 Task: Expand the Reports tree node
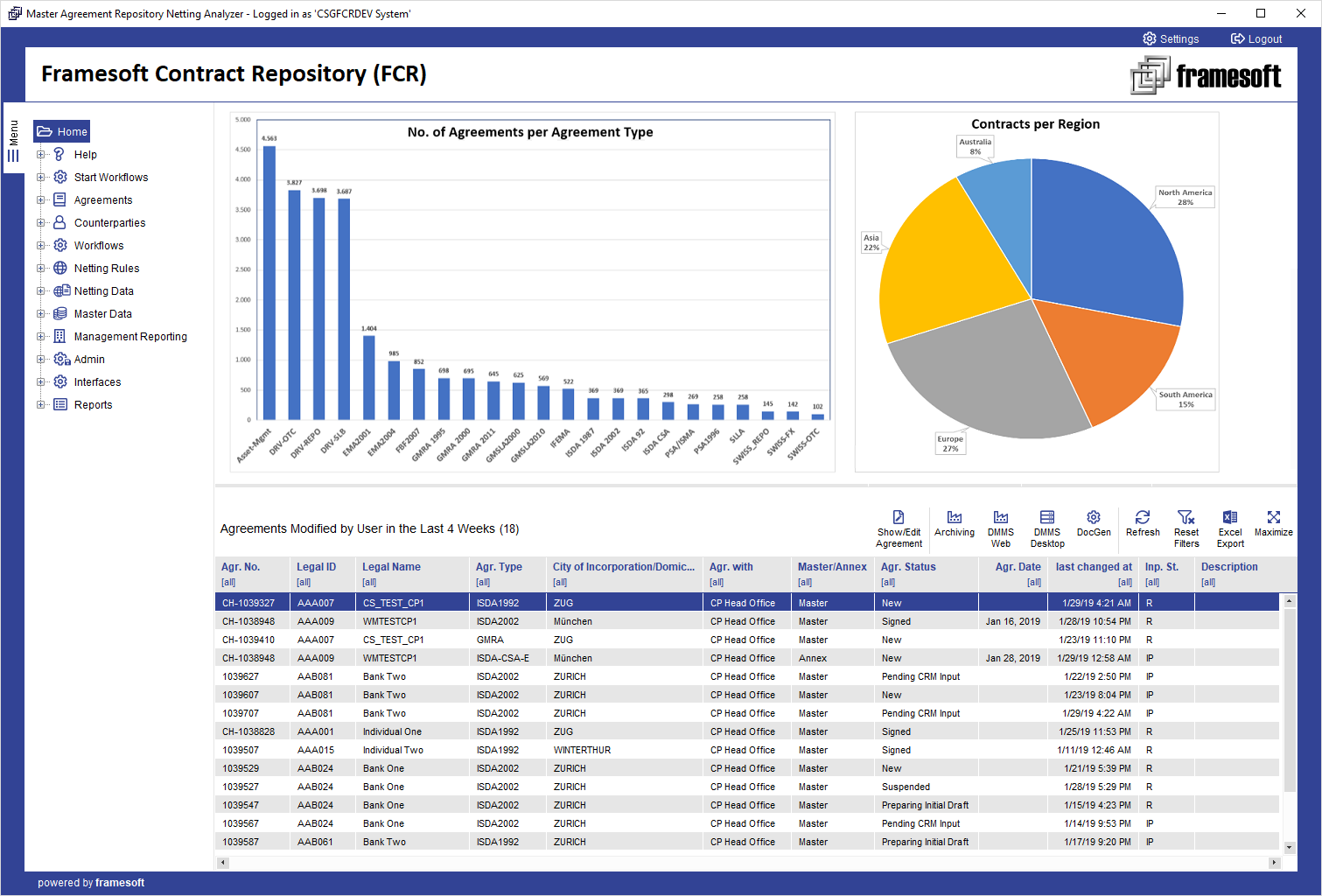(x=40, y=404)
